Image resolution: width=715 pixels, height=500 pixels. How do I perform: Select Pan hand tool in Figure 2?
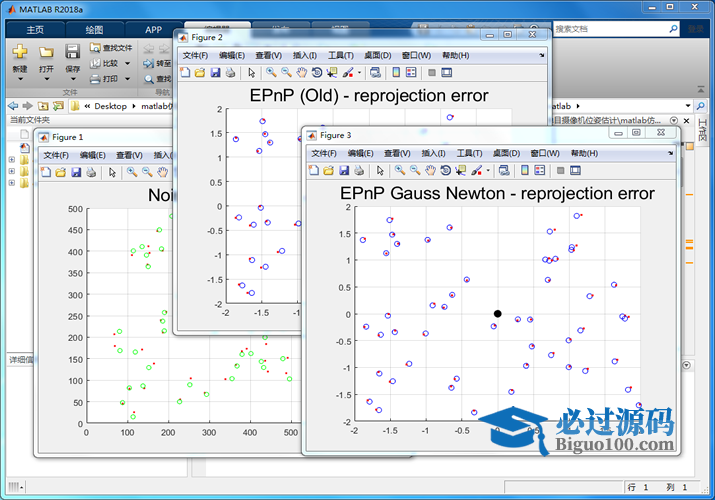[301, 72]
